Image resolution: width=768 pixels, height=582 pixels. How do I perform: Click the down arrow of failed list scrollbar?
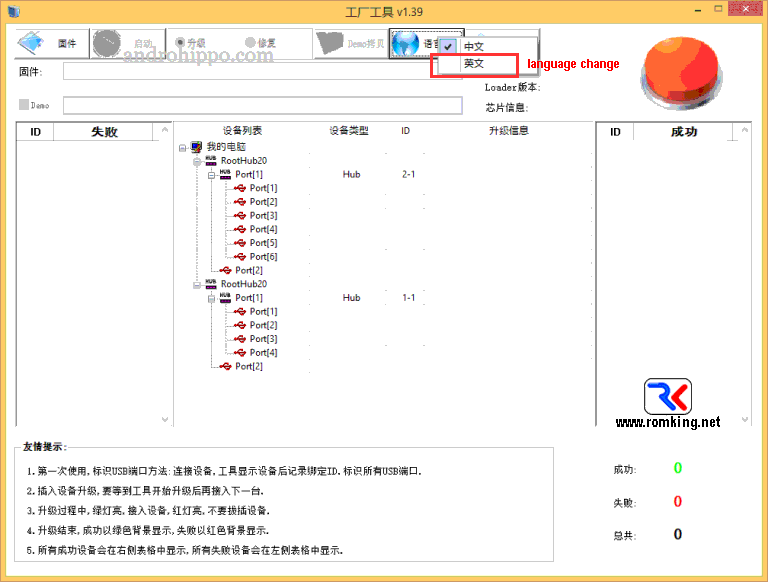tap(165, 419)
